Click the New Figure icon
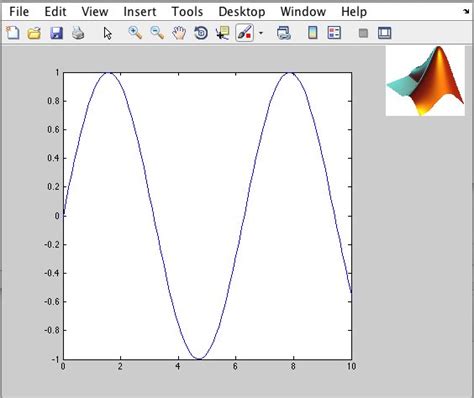The width and height of the screenshot is (474, 398). pos(13,33)
